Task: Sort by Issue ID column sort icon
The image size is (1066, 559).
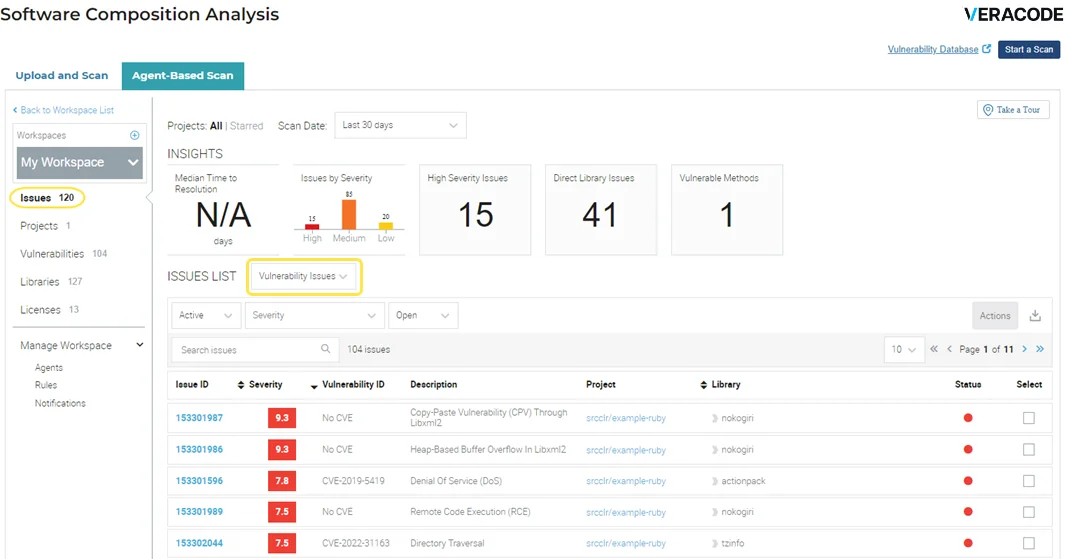Action: pos(241,385)
